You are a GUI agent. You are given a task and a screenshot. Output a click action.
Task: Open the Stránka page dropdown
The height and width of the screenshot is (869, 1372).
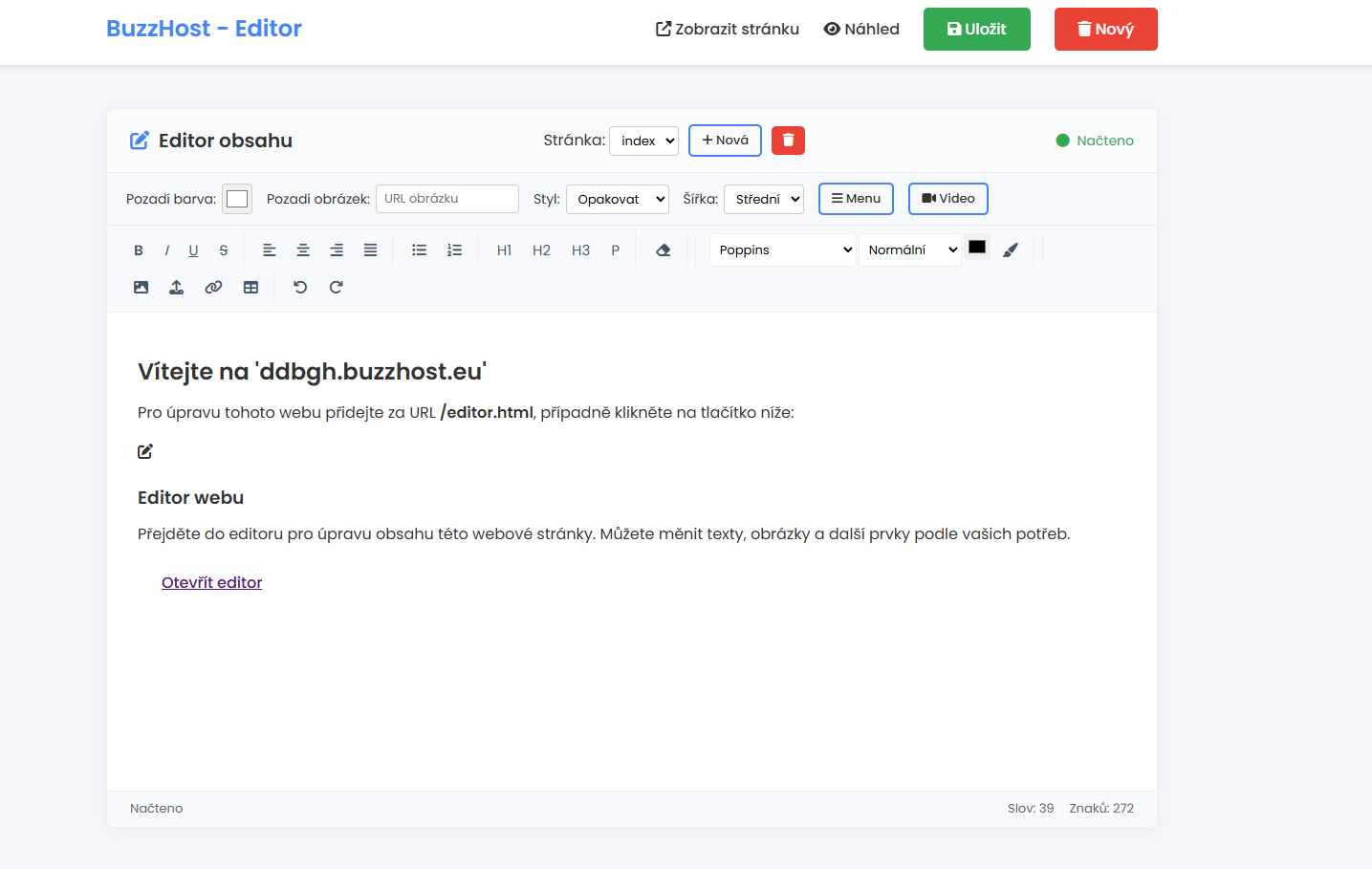pyautogui.click(x=643, y=141)
